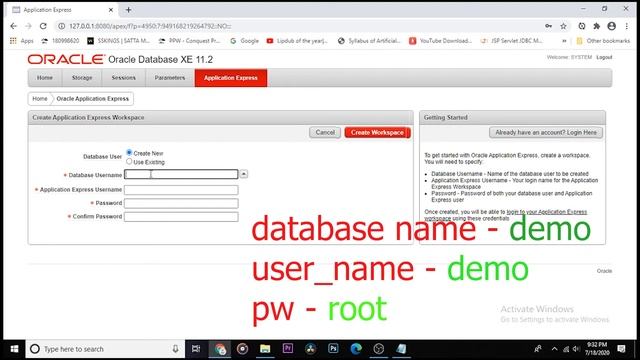Viewport: 640px width, 360px height.
Task: Click the browser forward arrow
Action: point(28,26)
